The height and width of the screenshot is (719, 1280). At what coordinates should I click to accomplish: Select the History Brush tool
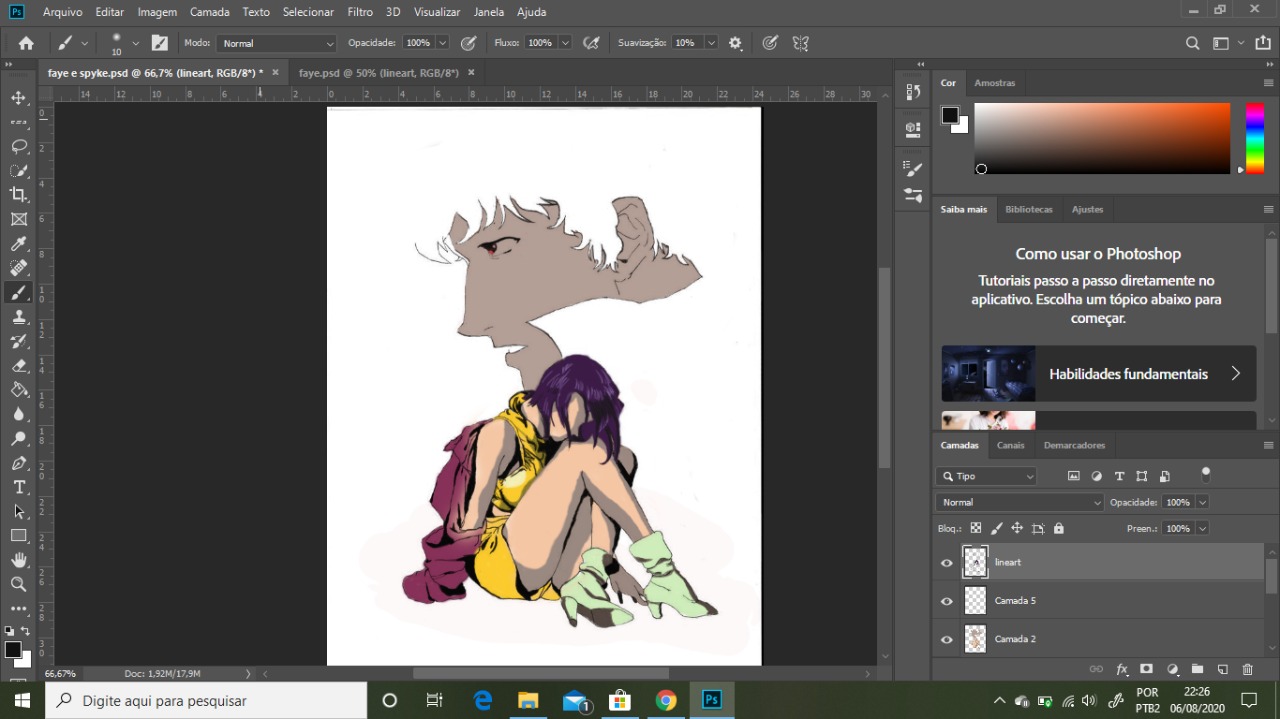(18, 341)
